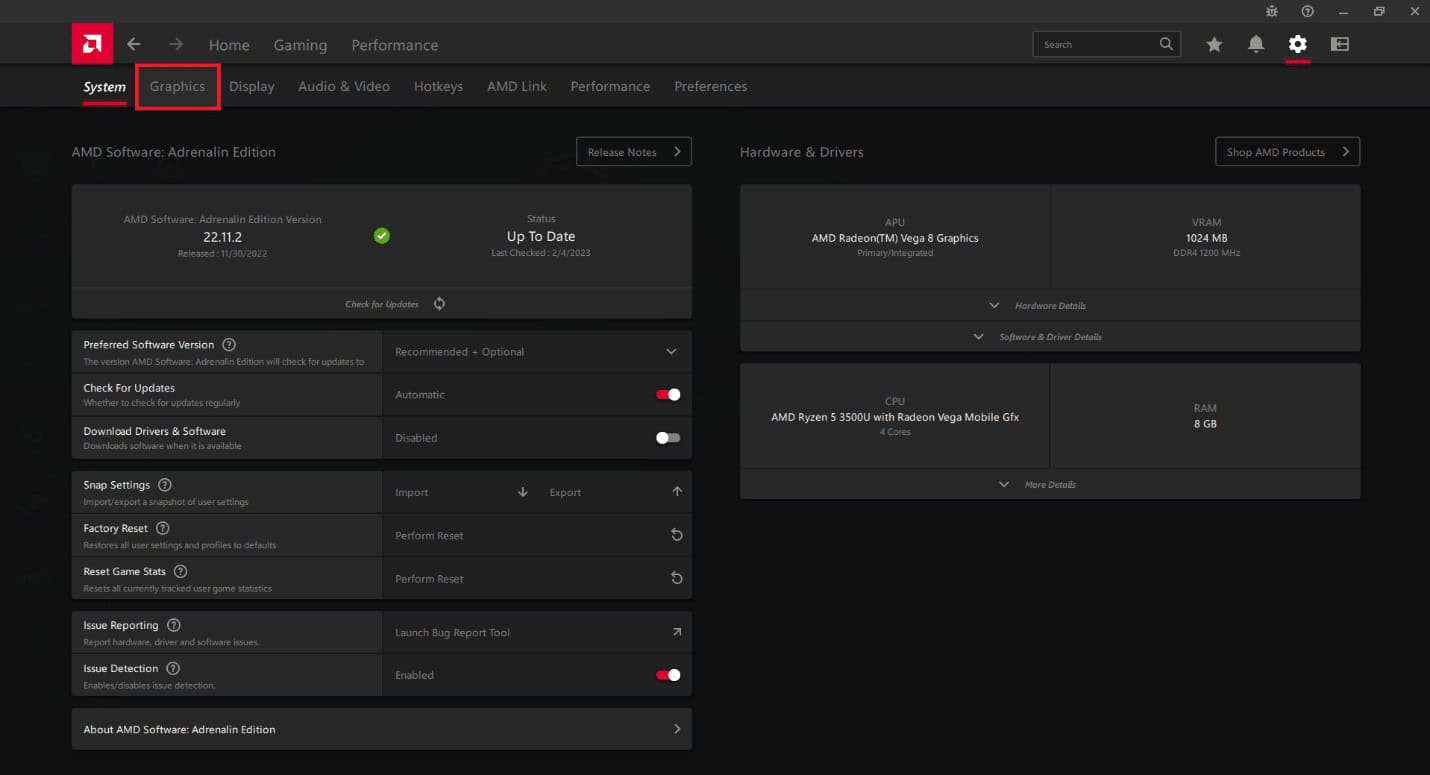Toggle the sidebar panel icon
The image size is (1430, 775).
pyautogui.click(x=1340, y=44)
